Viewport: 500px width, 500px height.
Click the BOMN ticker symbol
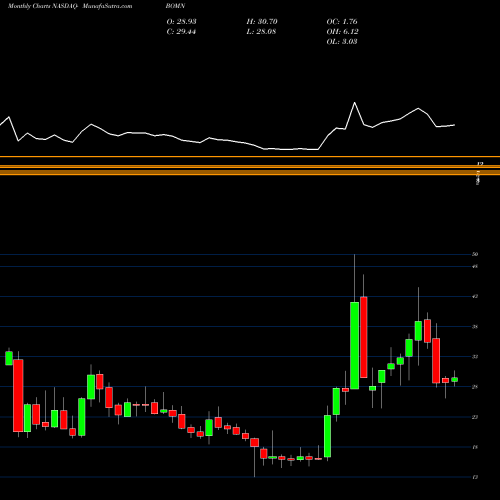point(175,6)
